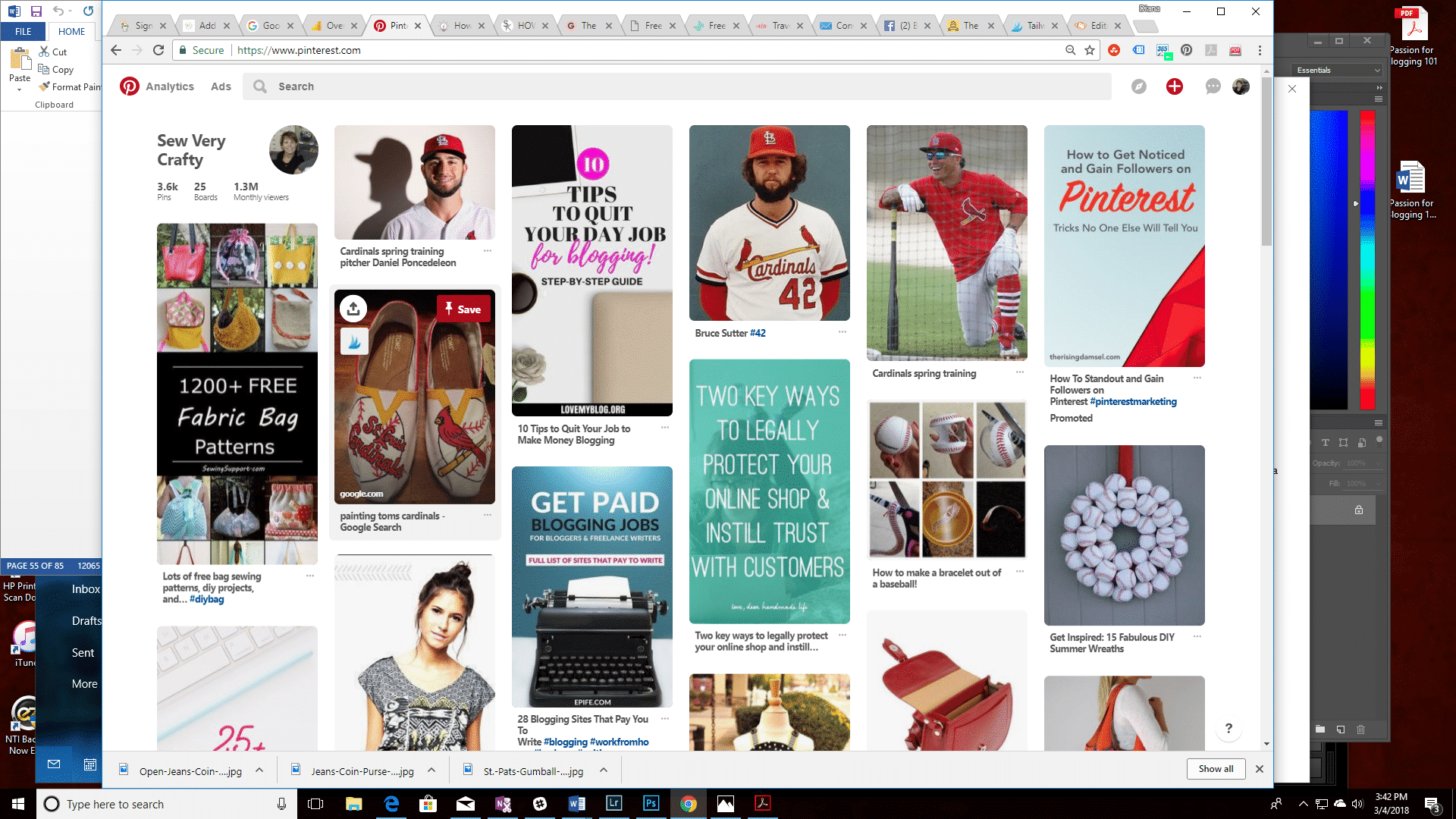Click the red PDF extension icon
Screen dimensions: 1456x819
[x=1235, y=50]
